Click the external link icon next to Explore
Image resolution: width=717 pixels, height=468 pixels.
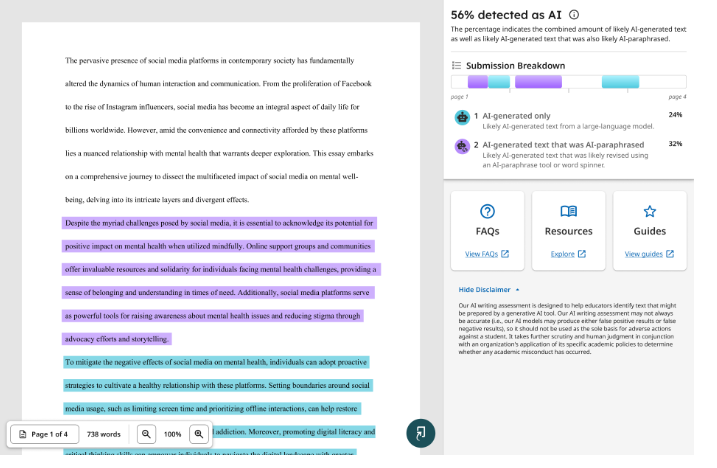[582, 254]
